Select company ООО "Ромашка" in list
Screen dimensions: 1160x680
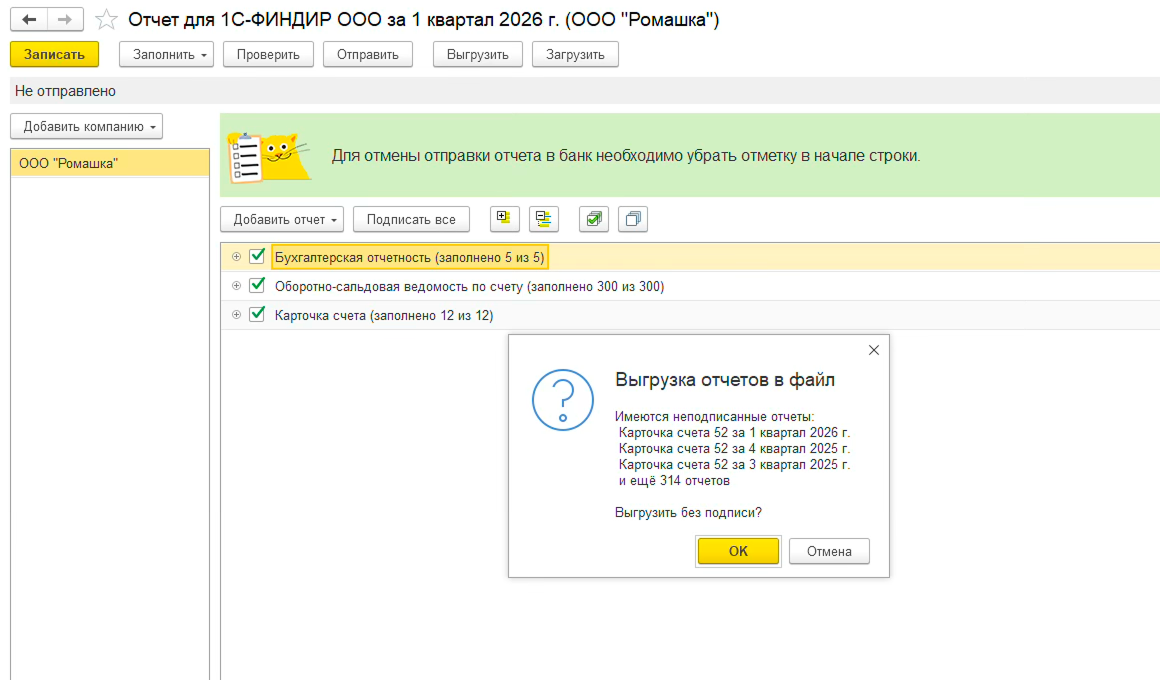(110, 163)
